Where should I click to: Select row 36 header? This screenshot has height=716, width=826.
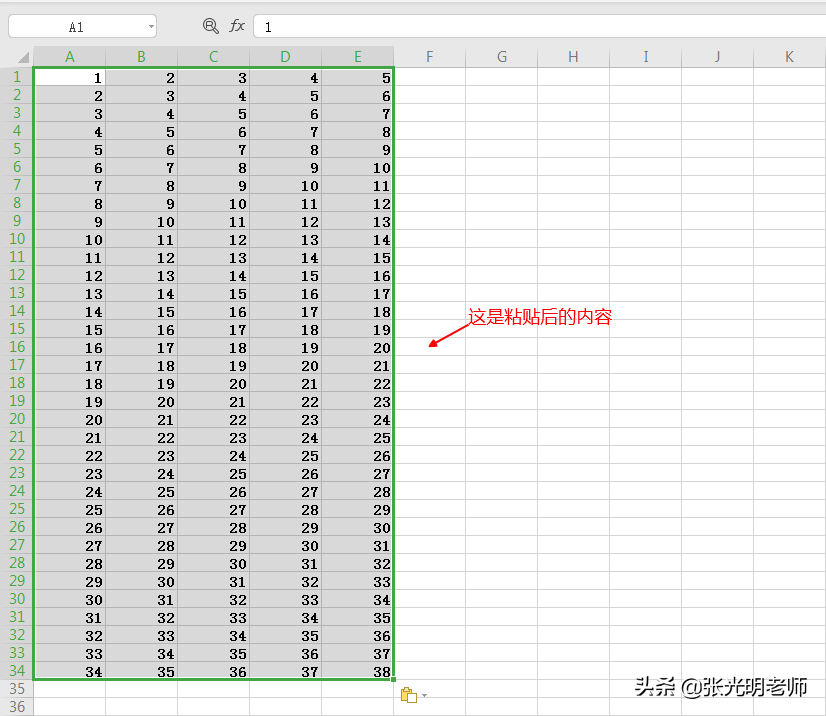[x=17, y=707]
